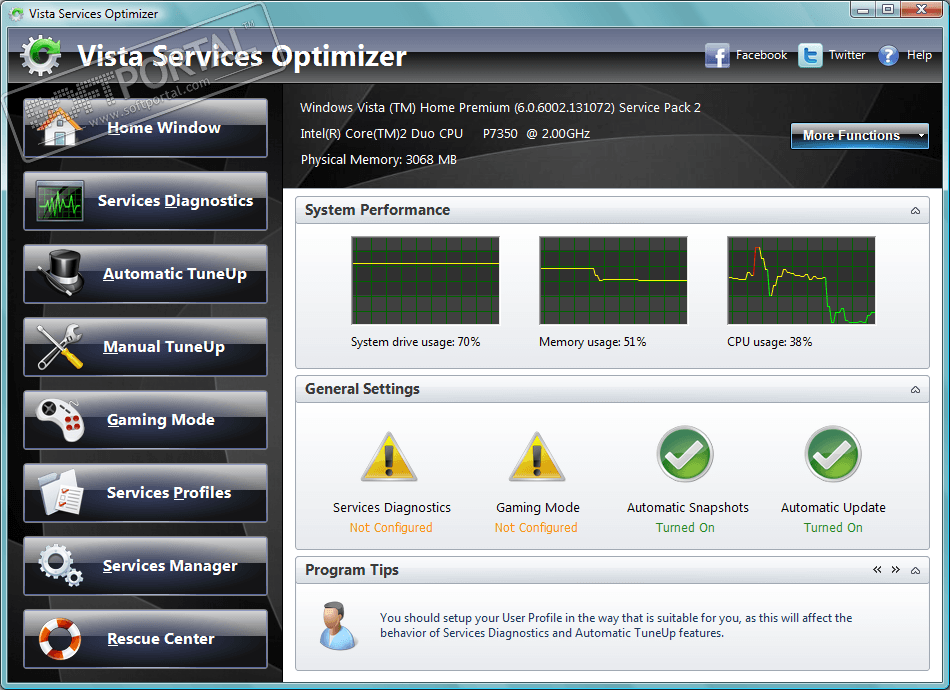Click the Gaming Mode warning triangle icon
Viewport: 950px width, 690px height.
coord(537,457)
